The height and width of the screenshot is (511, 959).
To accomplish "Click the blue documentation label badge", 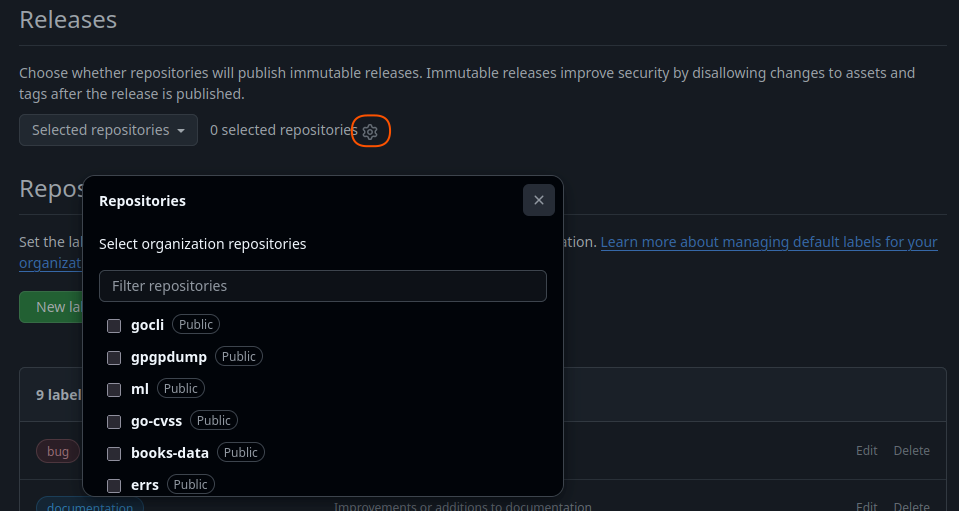I will point(90,505).
